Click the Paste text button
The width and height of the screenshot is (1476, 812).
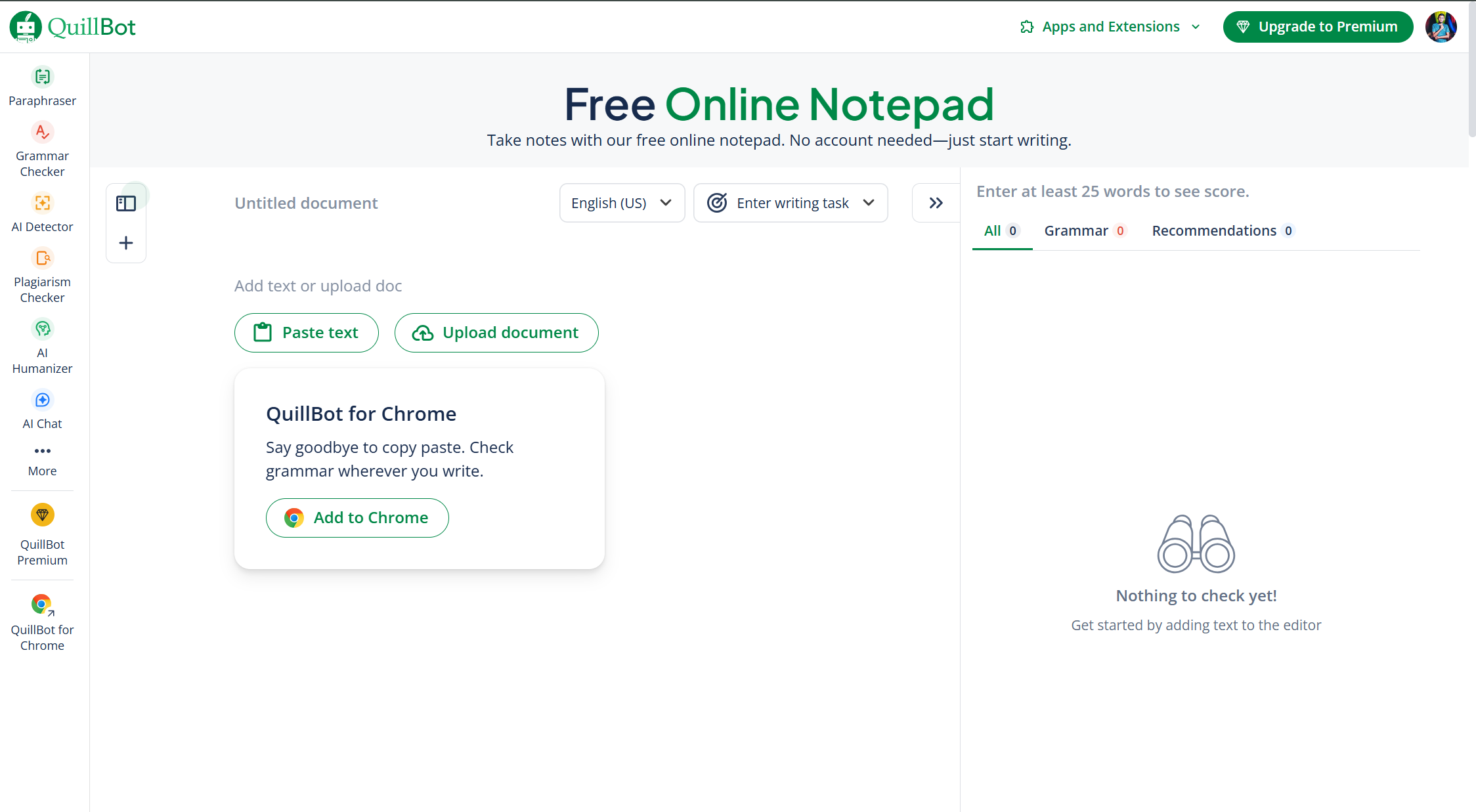click(x=306, y=333)
